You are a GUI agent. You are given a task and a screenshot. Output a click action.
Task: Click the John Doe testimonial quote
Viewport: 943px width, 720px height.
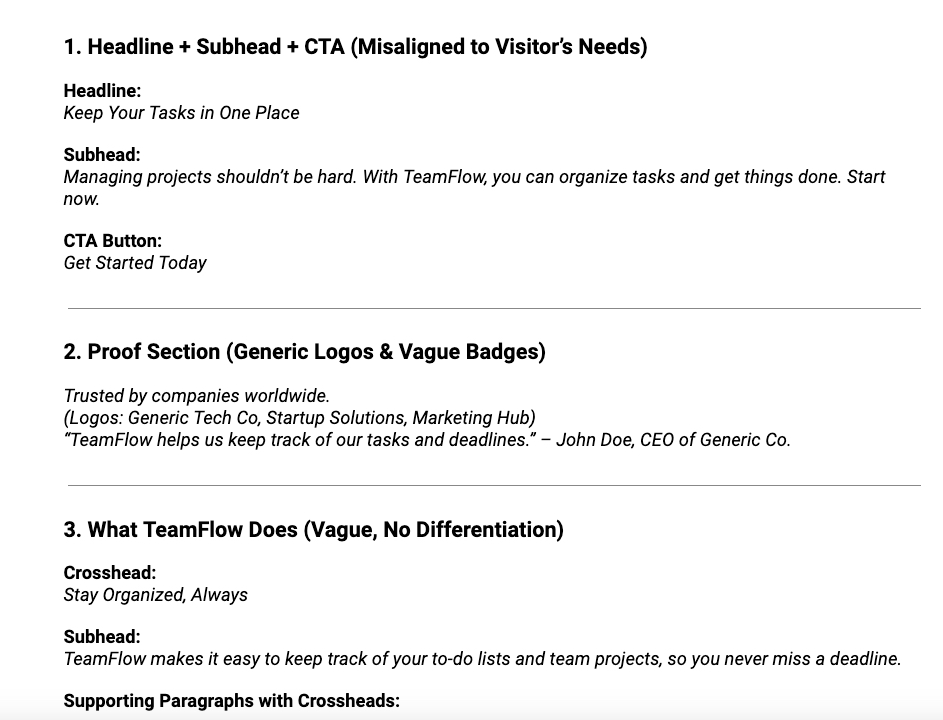(x=427, y=440)
